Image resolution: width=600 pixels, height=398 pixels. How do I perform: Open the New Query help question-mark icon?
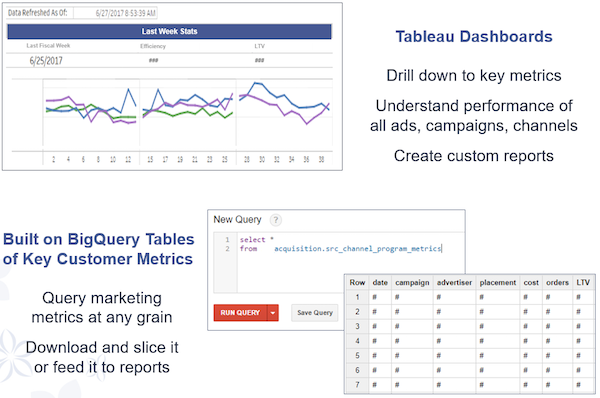point(276,220)
